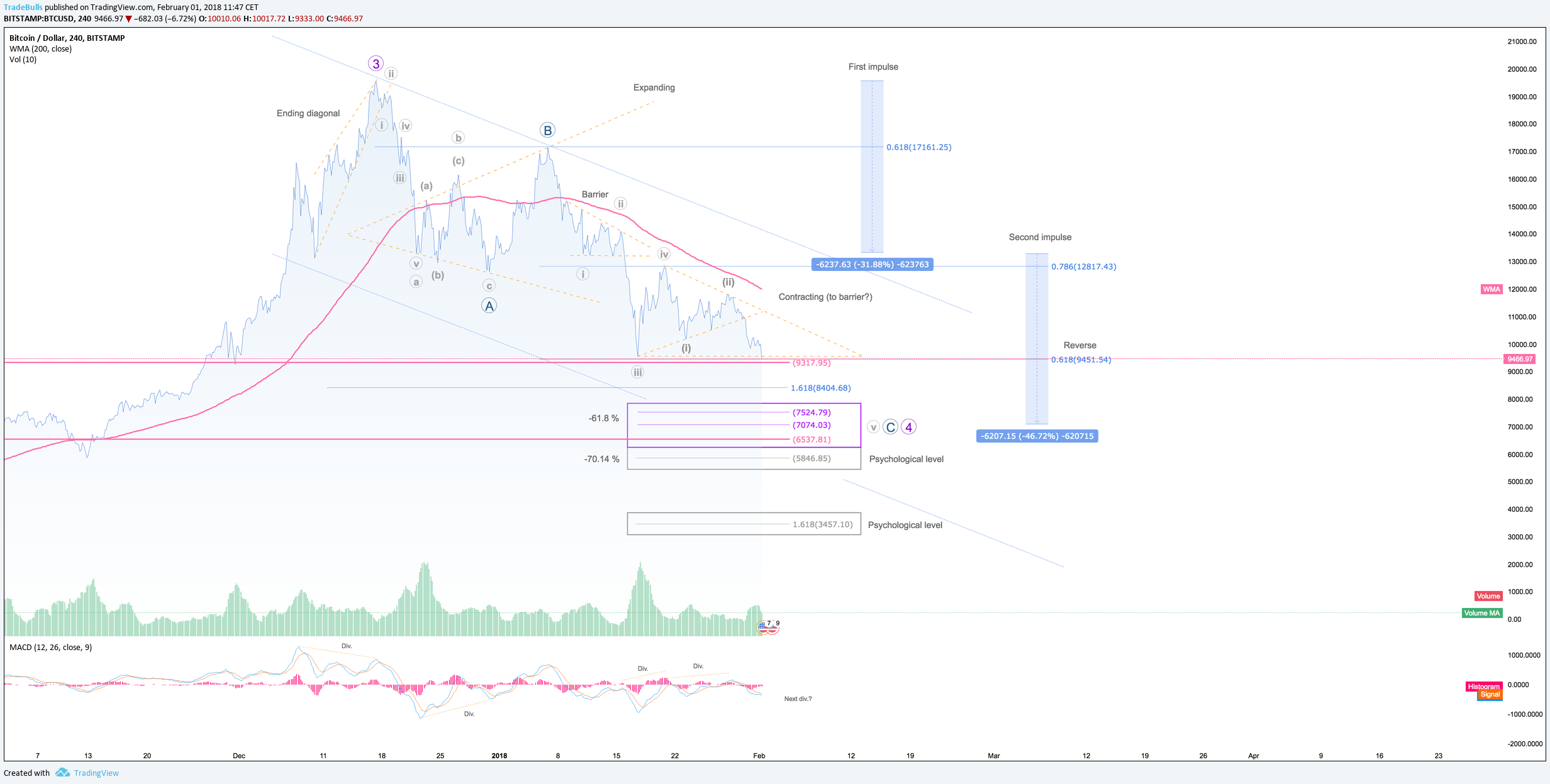Click the orange Signal legend label
This screenshot has width=1550, height=784.
point(1490,694)
